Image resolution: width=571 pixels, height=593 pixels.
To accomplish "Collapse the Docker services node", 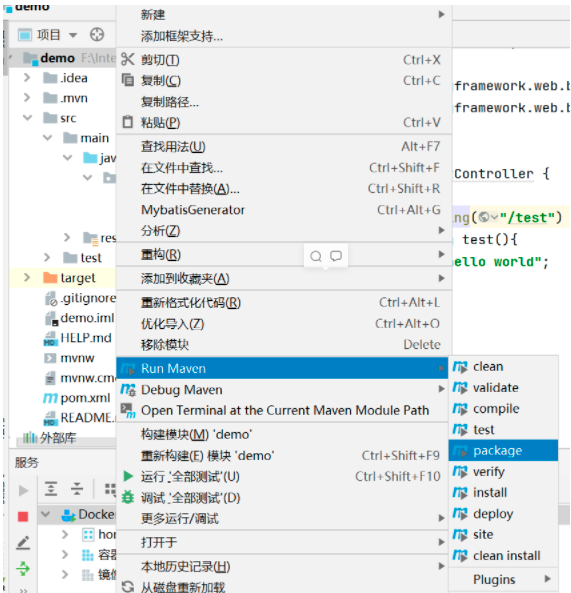I will (x=45, y=514).
